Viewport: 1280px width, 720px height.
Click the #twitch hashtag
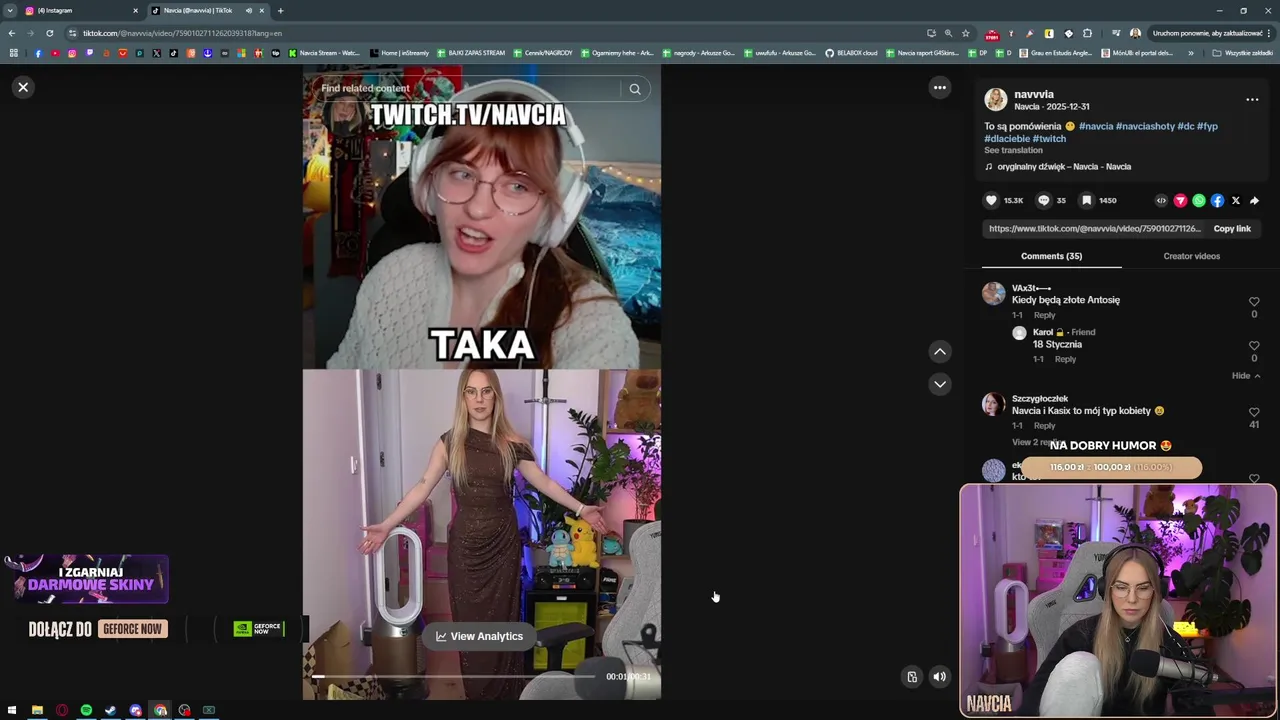(x=1049, y=139)
